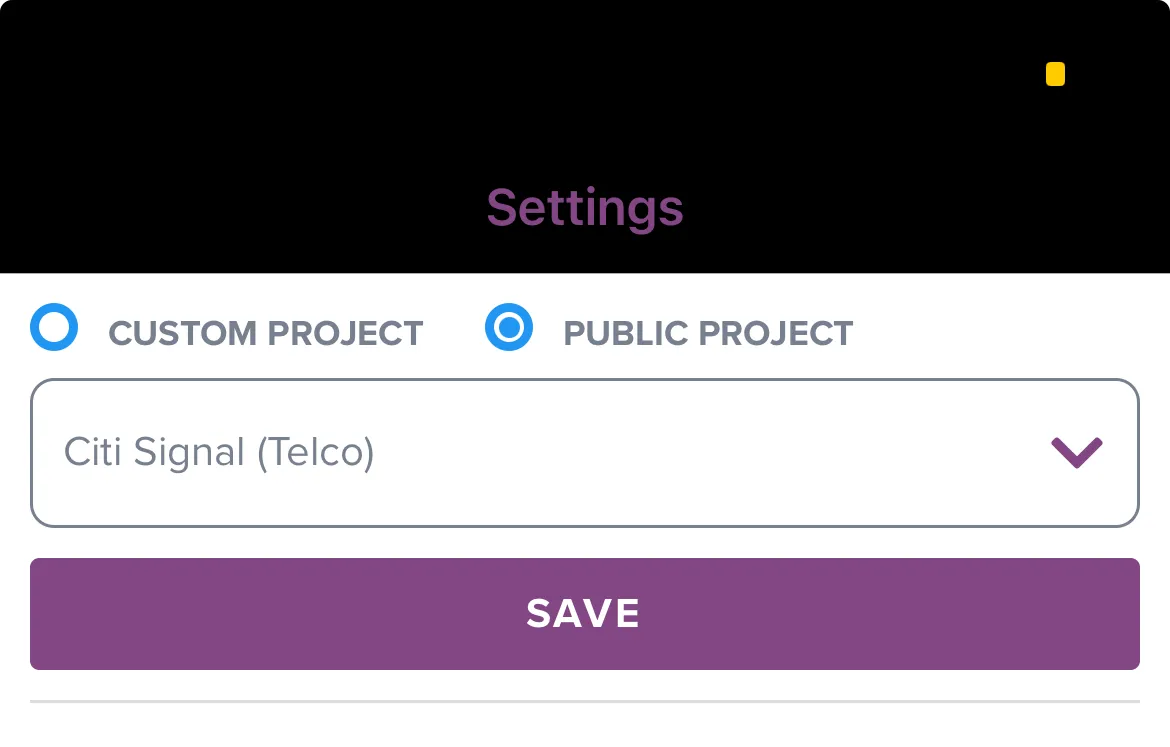Click the divider line below SAVE

pyautogui.click(x=585, y=701)
